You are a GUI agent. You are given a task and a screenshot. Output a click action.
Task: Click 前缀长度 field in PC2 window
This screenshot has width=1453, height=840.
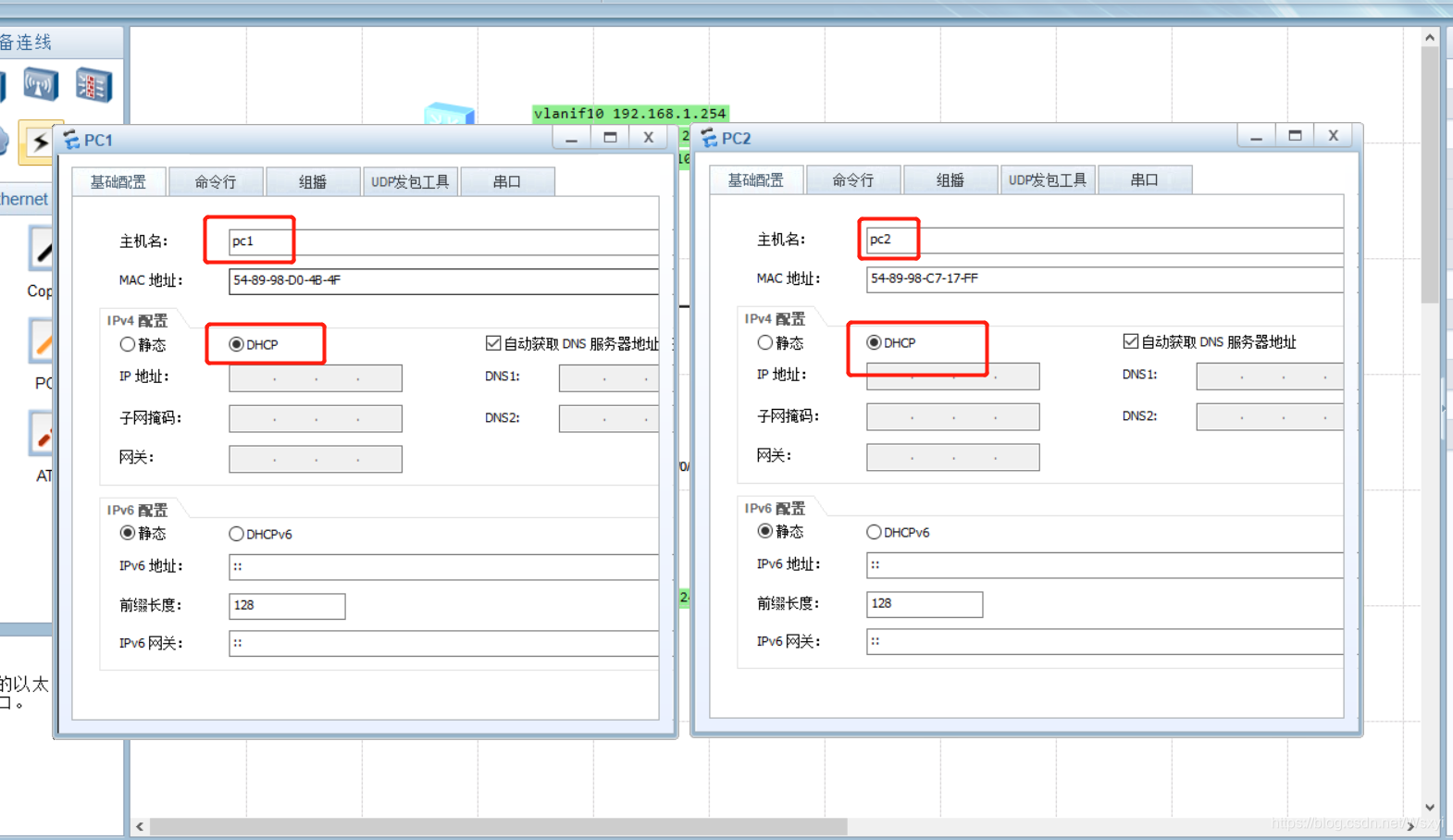(x=925, y=604)
